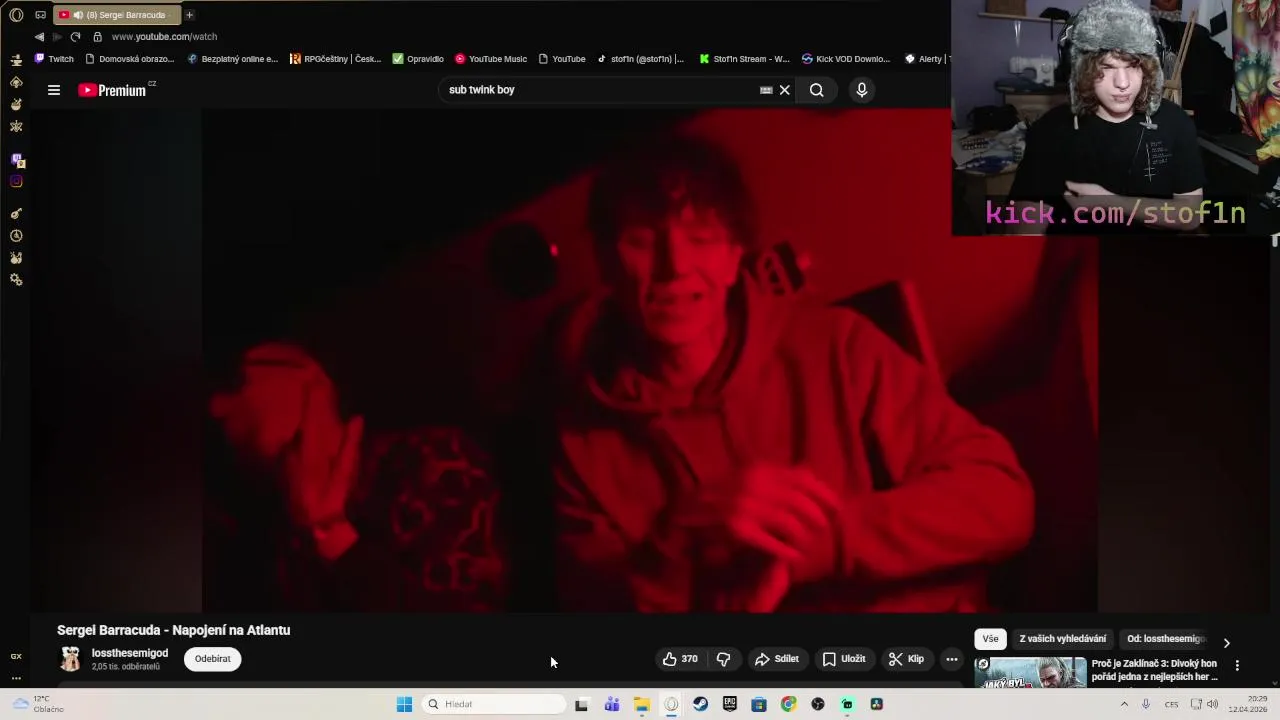Subscribe with the Odebírat button
The height and width of the screenshot is (720, 1280).
[212, 659]
